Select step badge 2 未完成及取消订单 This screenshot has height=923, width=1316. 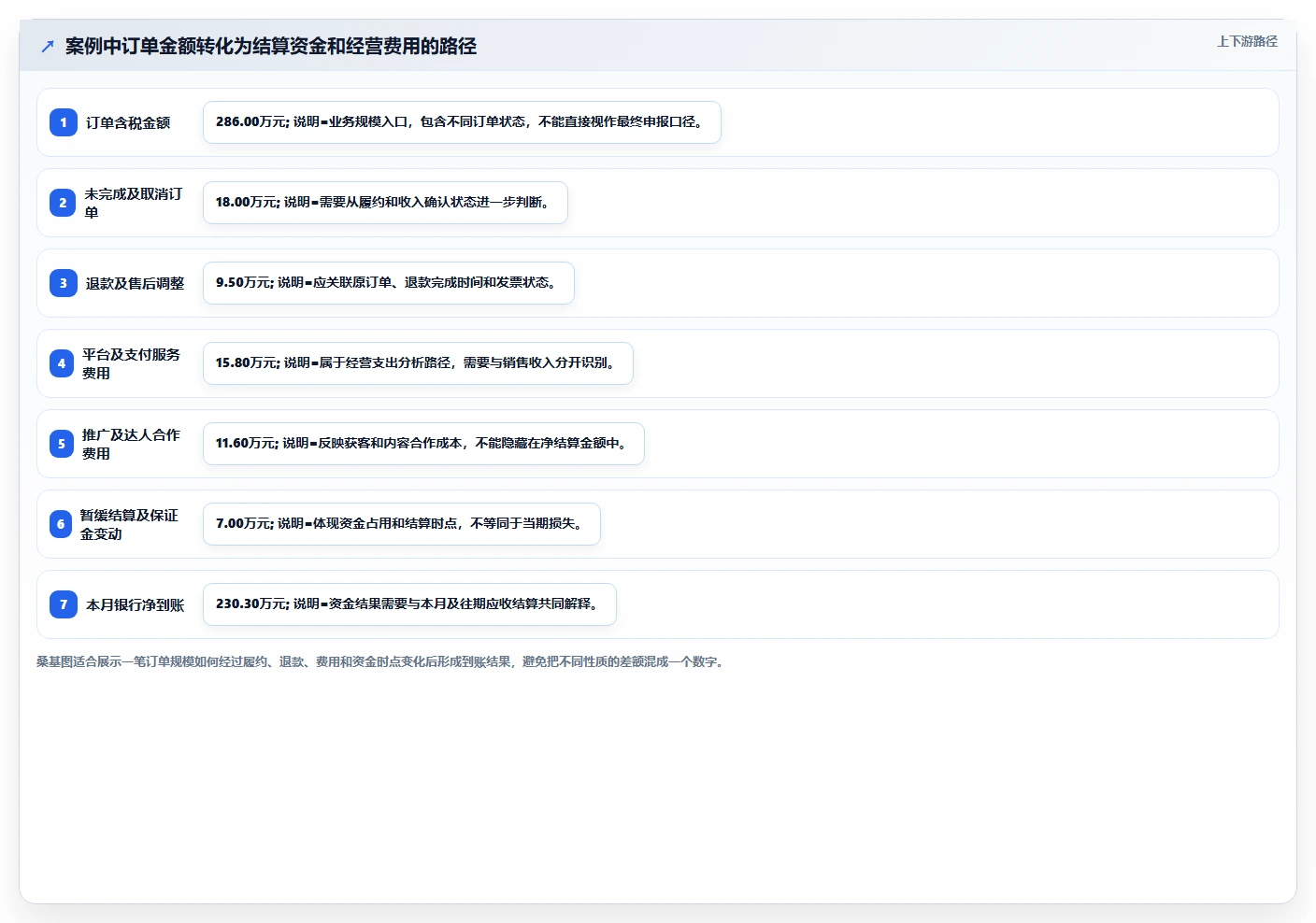(x=63, y=203)
